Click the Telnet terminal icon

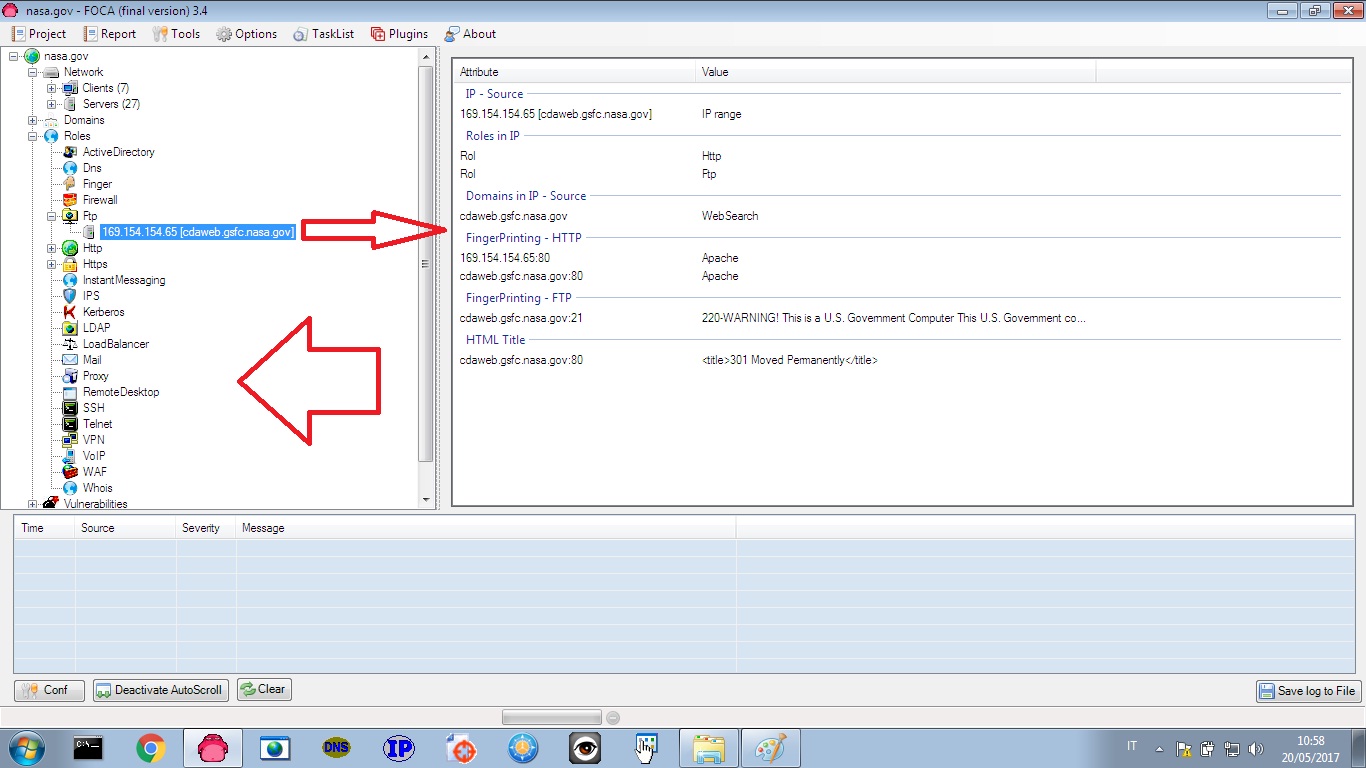(x=70, y=424)
